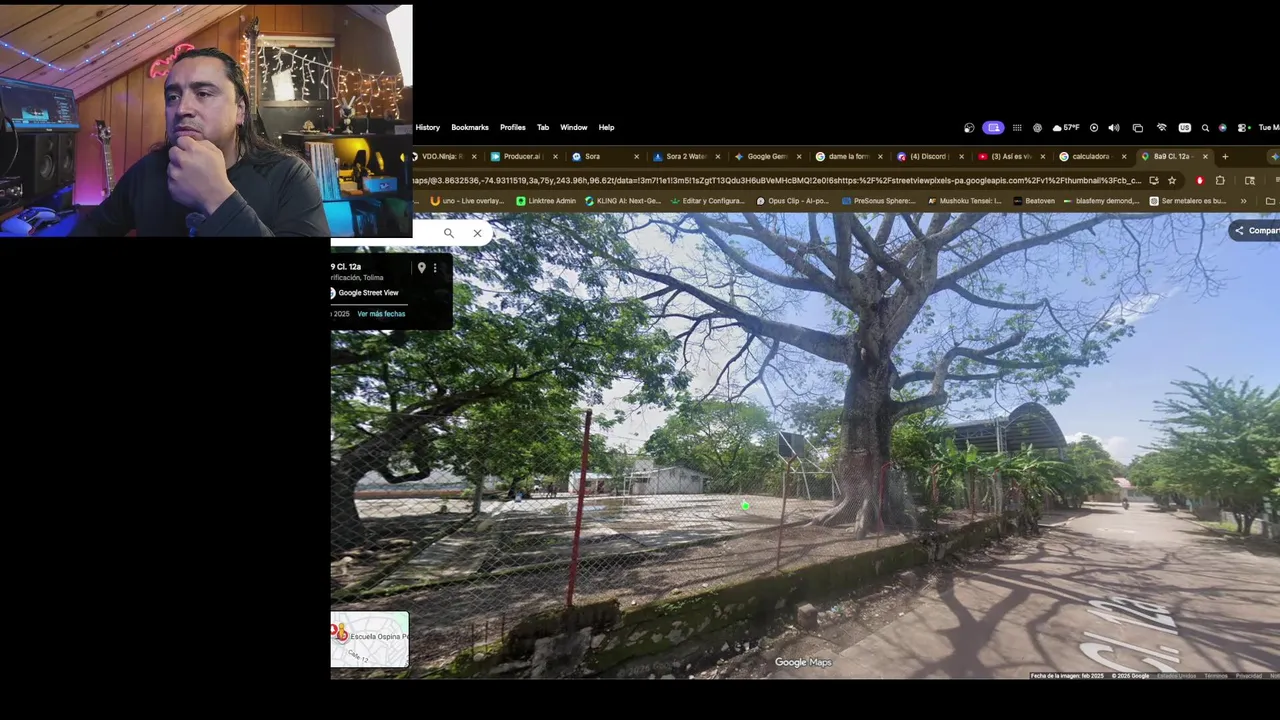This screenshot has height=720, width=1280.
Task: Open the three-dot menu in address card
Action: (435, 268)
